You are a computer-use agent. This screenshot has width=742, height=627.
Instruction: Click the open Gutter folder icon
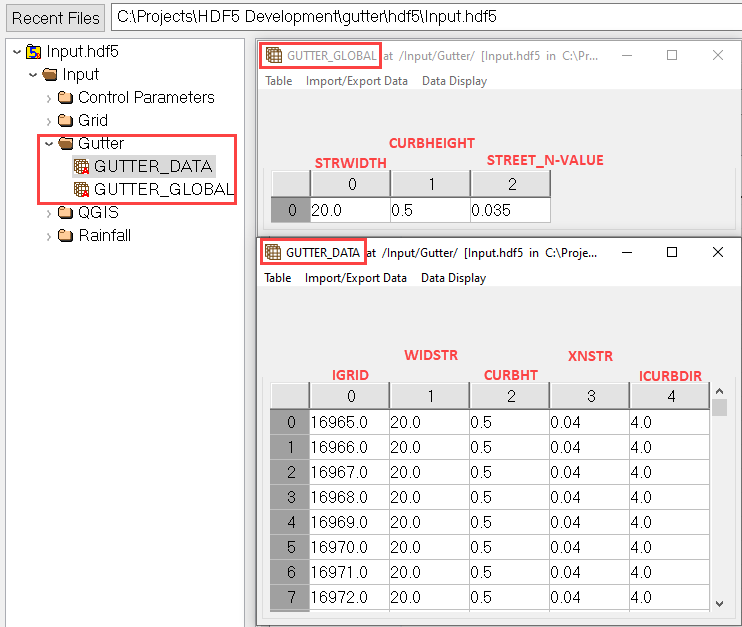pyautogui.click(x=66, y=143)
